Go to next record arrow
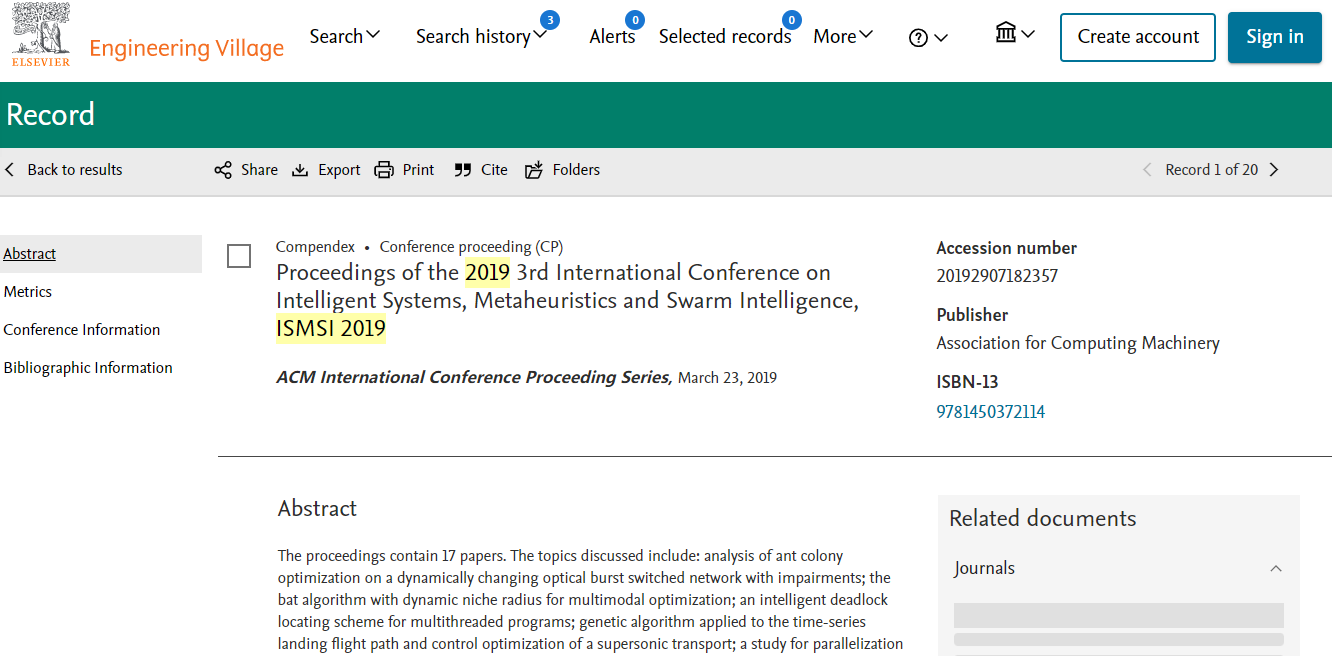 pyautogui.click(x=1274, y=170)
